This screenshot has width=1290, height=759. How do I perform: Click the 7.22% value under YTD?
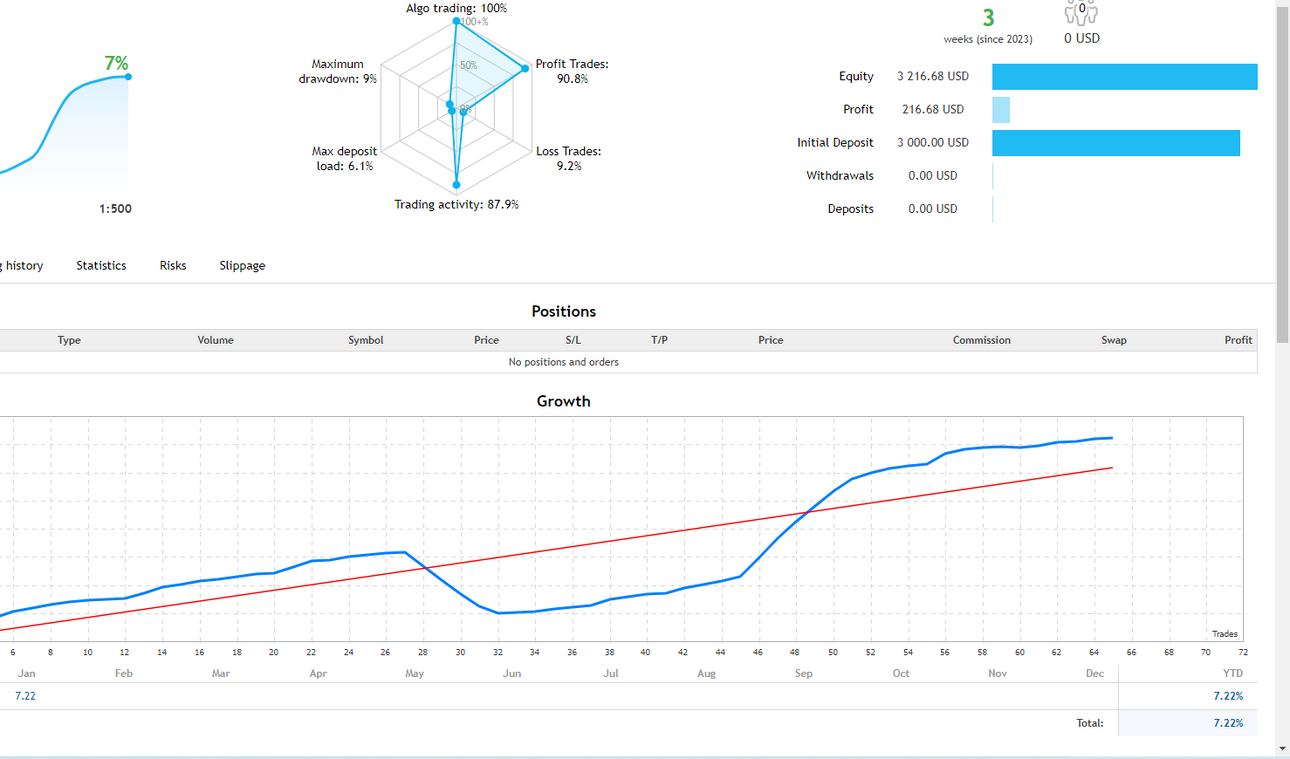(1228, 696)
